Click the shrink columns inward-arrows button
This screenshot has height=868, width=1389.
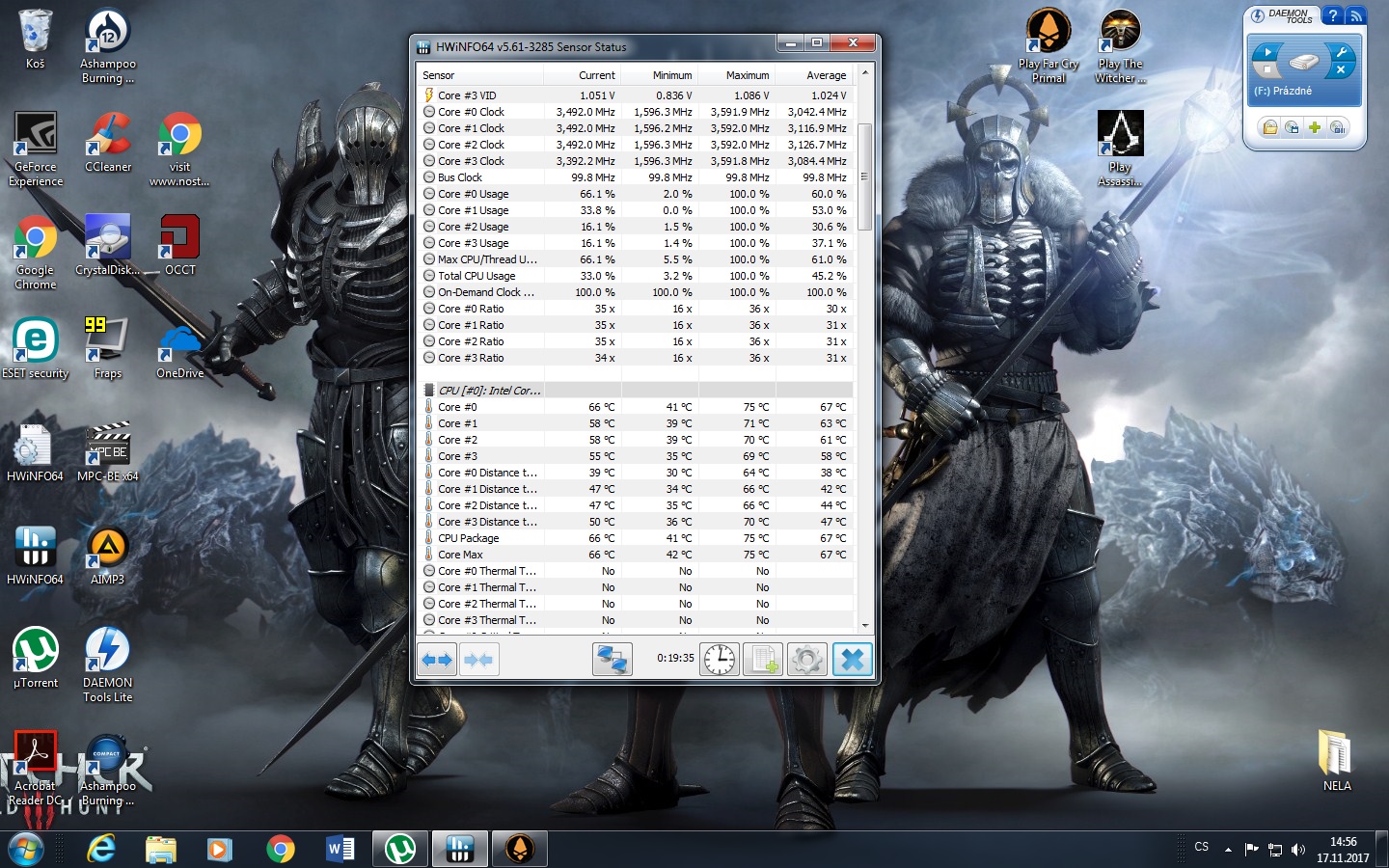(478, 660)
